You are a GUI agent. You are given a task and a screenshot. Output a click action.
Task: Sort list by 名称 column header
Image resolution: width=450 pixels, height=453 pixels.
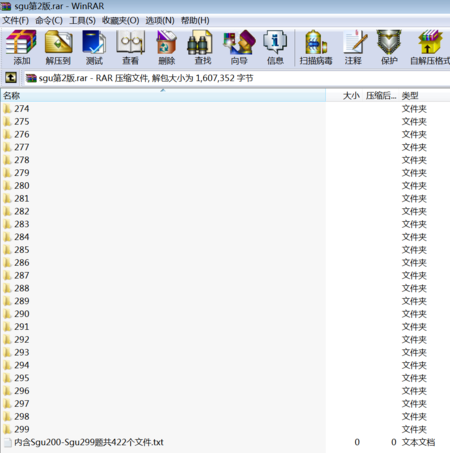click(163, 96)
